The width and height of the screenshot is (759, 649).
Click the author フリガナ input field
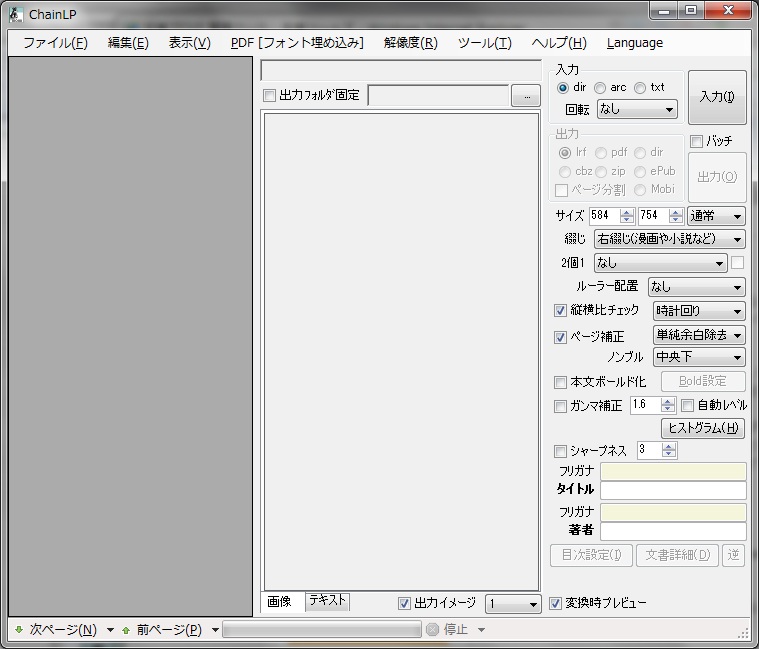pos(673,512)
